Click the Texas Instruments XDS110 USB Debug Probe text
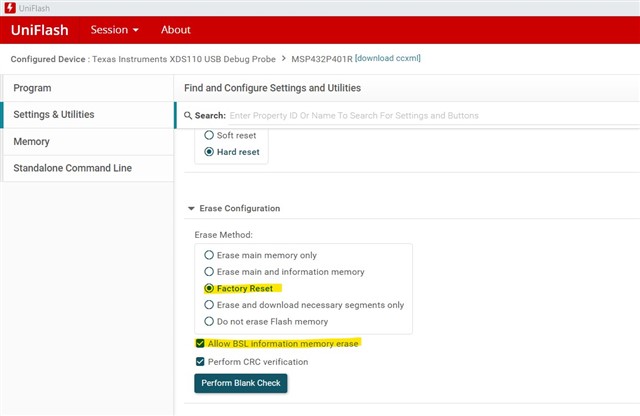Image resolution: width=640 pixels, height=416 pixels. pyautogui.click(x=184, y=59)
